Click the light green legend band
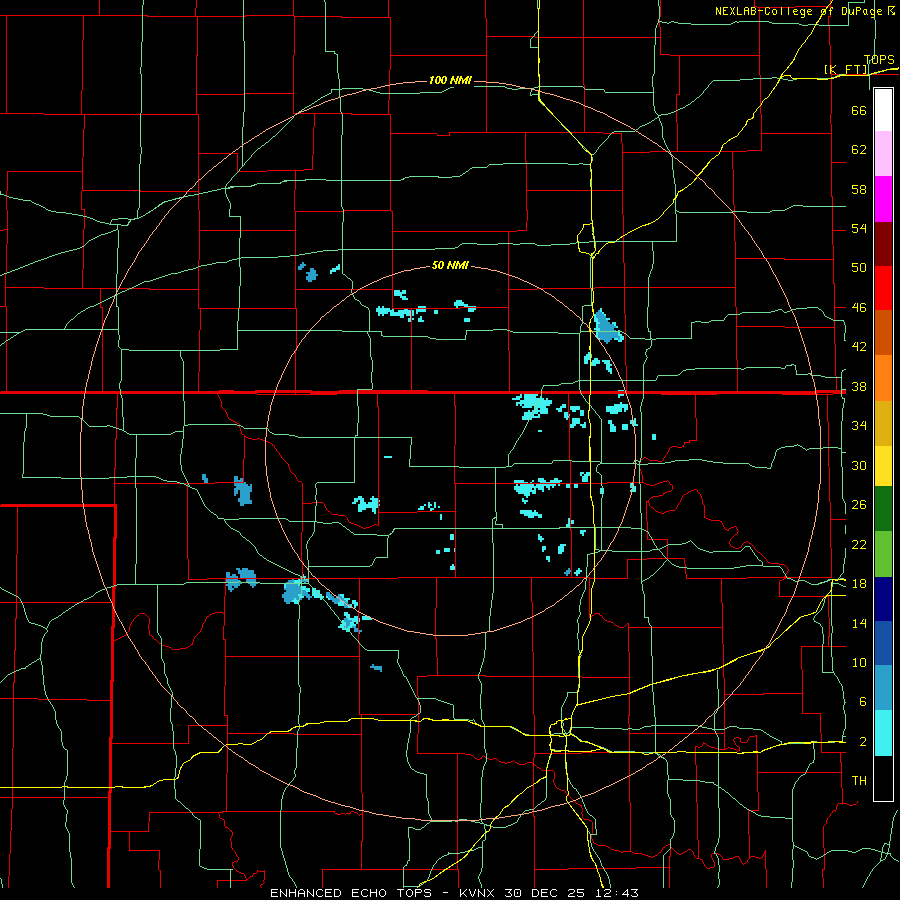Image resolution: width=900 pixels, height=900 pixels. point(883,554)
